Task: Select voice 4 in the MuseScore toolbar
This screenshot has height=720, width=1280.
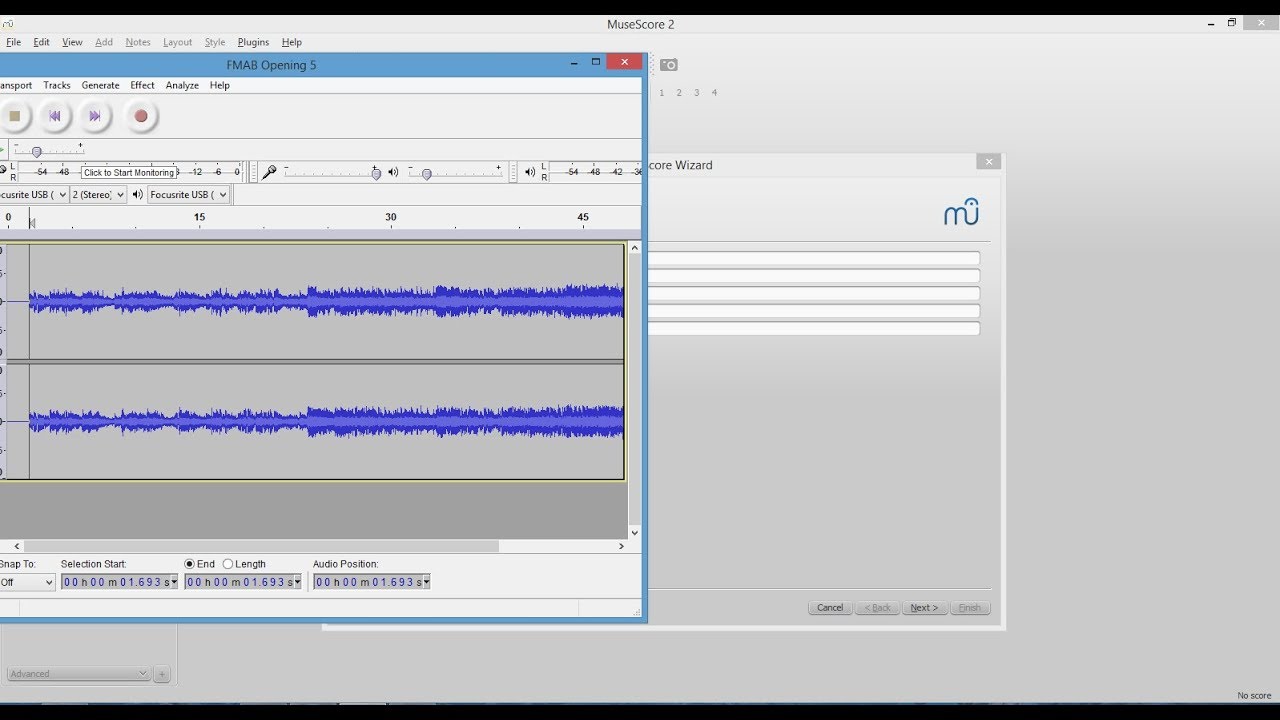Action: point(714,93)
